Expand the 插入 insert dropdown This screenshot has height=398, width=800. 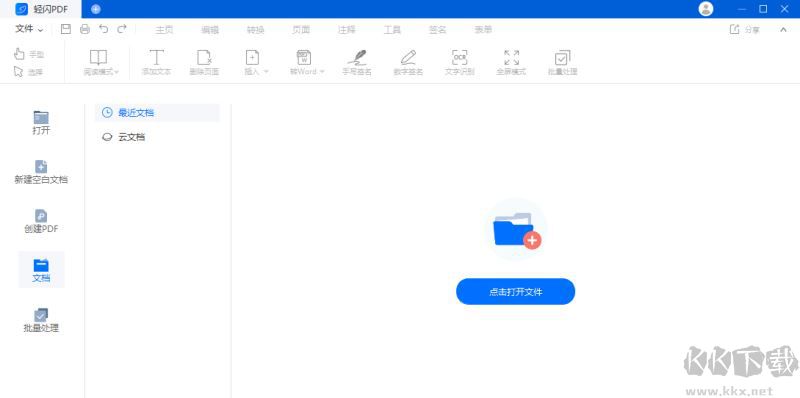[x=256, y=63]
